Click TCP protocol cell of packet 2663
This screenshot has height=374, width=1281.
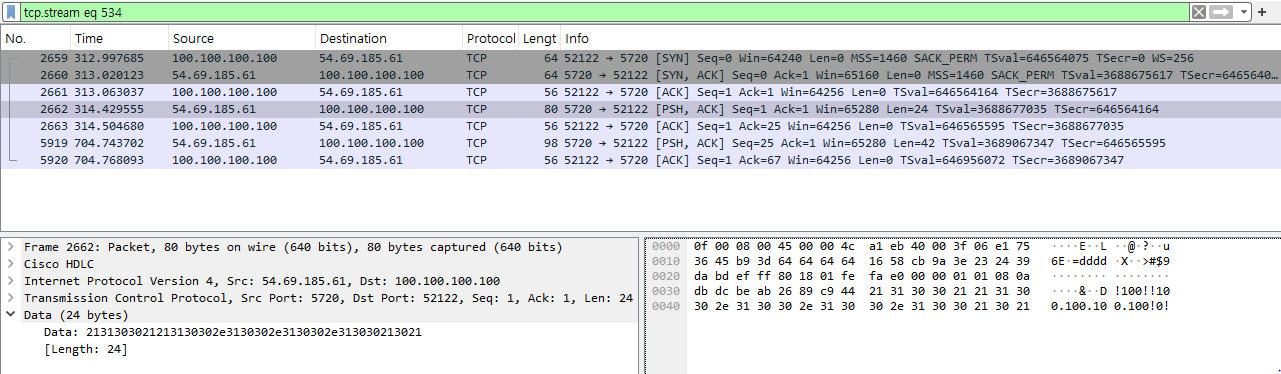coord(478,126)
